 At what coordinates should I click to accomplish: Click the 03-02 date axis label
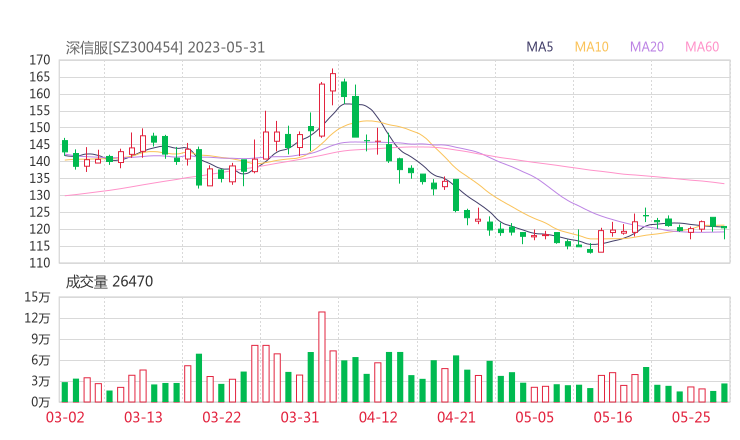65,417
